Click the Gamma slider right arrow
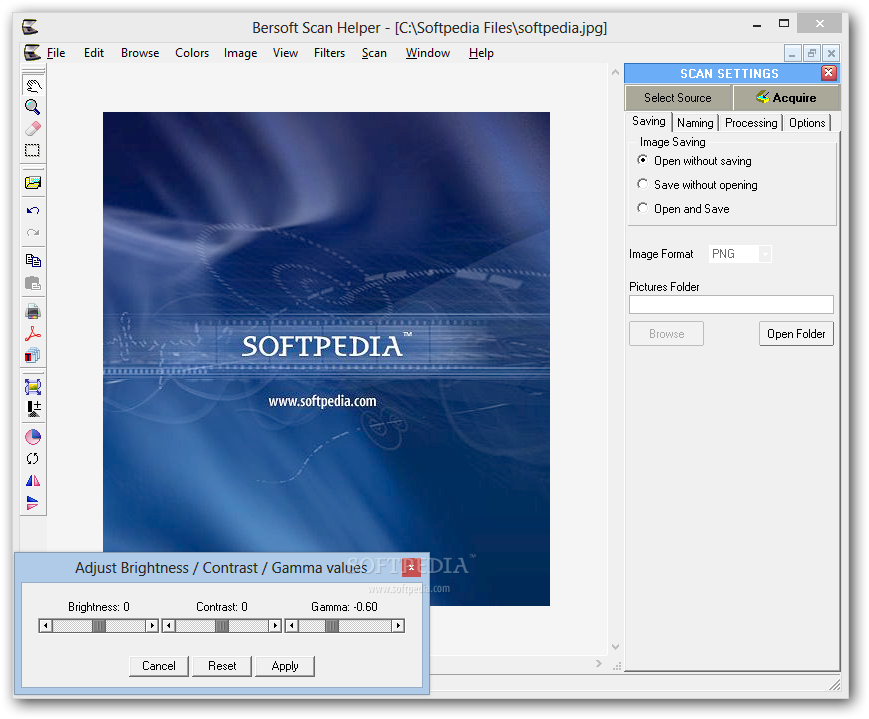The width and height of the screenshot is (869, 719). [x=398, y=626]
